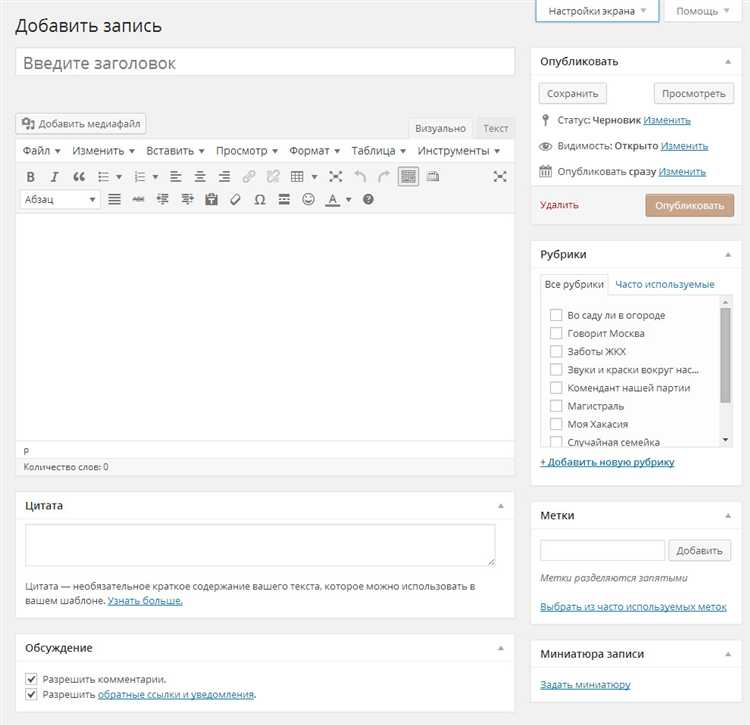The height and width of the screenshot is (725, 750).
Task: Apply text color with the underlined A swatch
Action: pyautogui.click(x=332, y=199)
